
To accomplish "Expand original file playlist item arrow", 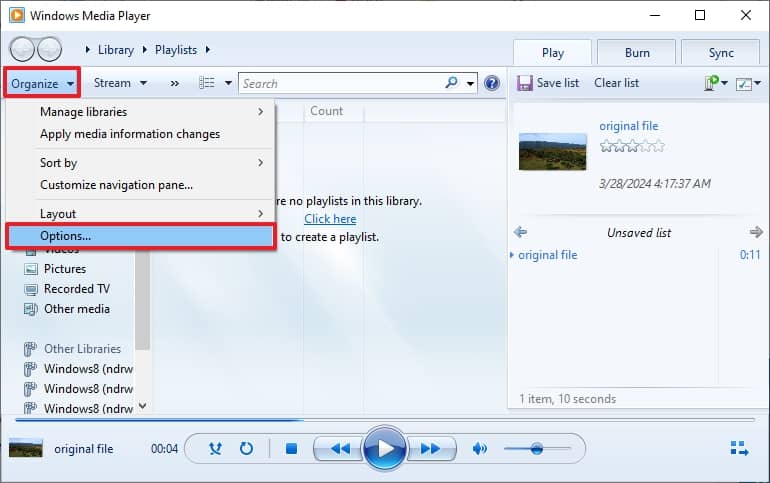I will point(512,255).
